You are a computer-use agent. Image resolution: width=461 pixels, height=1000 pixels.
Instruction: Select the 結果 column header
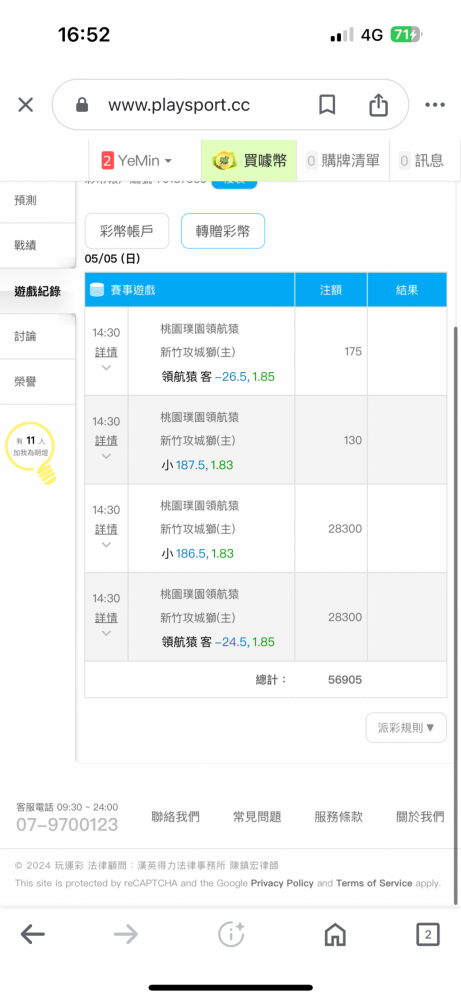pyautogui.click(x=407, y=290)
